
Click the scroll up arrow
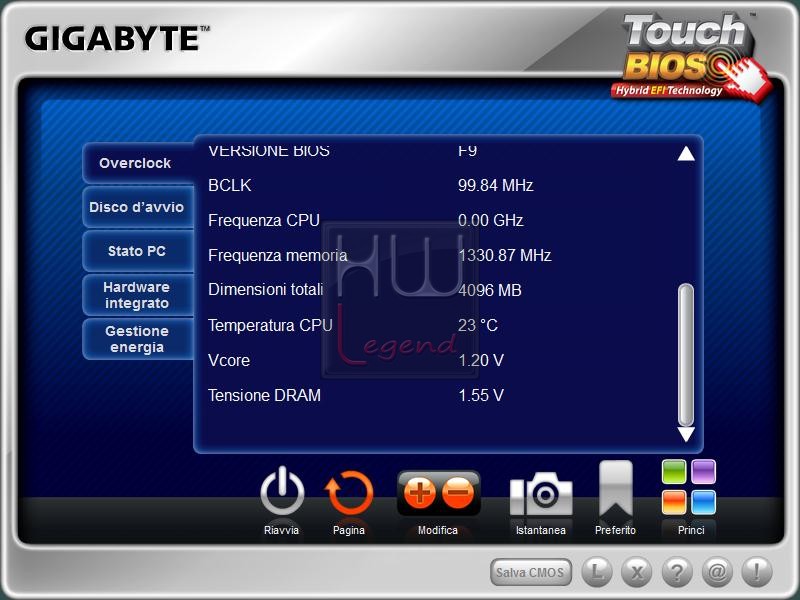click(686, 154)
